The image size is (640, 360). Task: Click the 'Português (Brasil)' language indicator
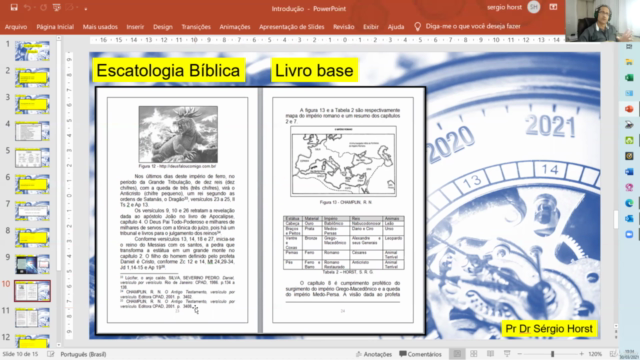click(x=83, y=354)
